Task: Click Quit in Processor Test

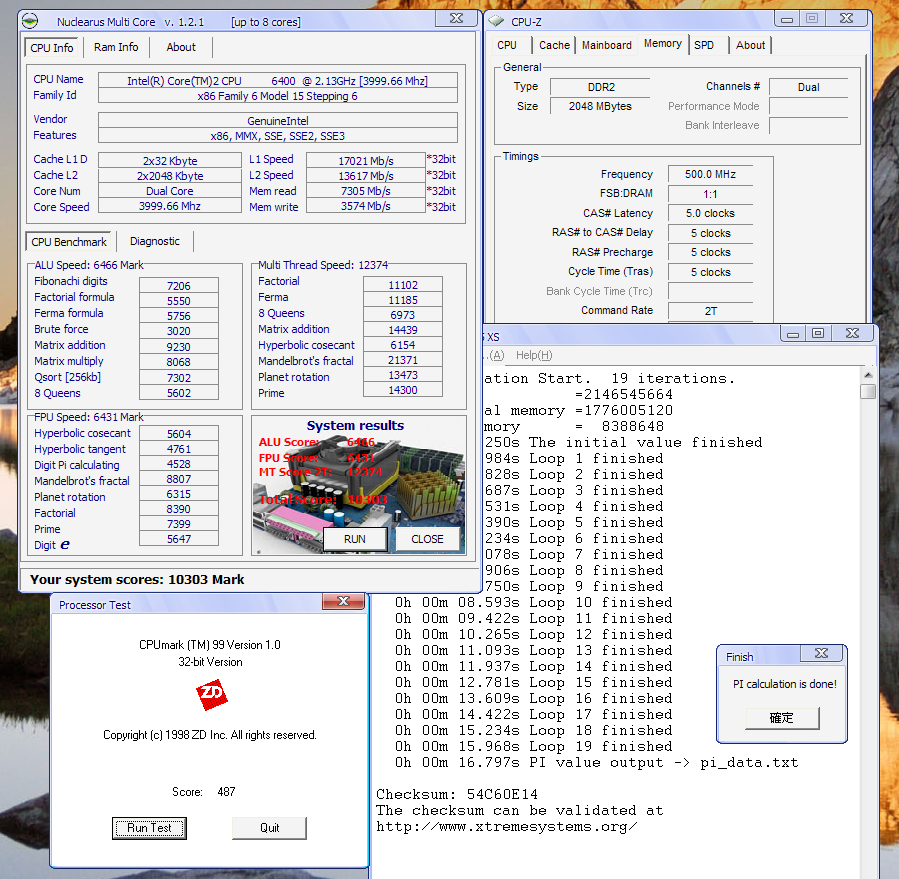Action: [269, 828]
